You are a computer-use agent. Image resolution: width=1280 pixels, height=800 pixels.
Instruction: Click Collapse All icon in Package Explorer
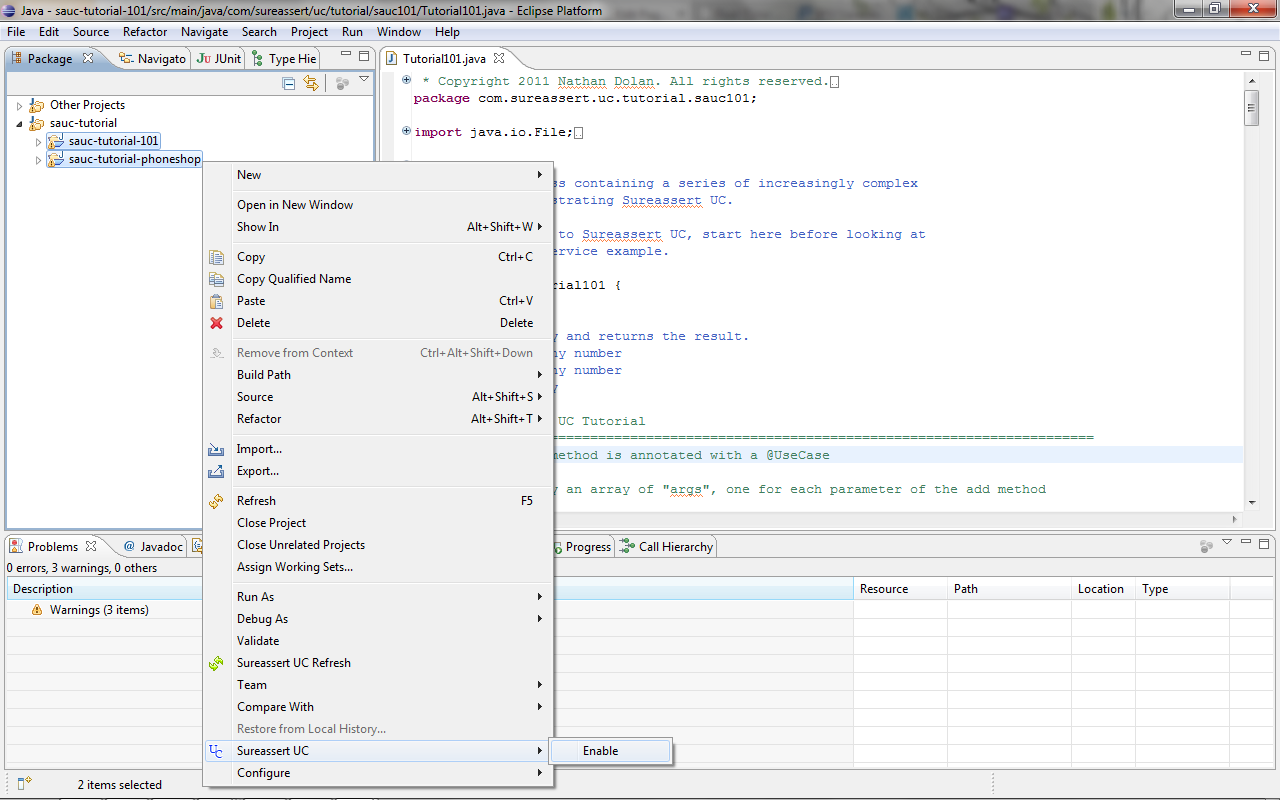289,84
